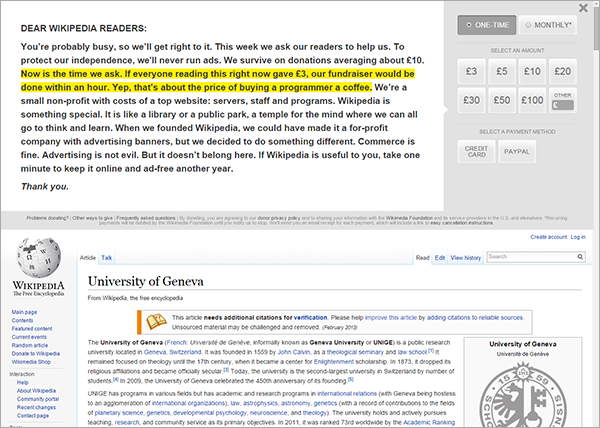Click the Create account link

(548, 237)
